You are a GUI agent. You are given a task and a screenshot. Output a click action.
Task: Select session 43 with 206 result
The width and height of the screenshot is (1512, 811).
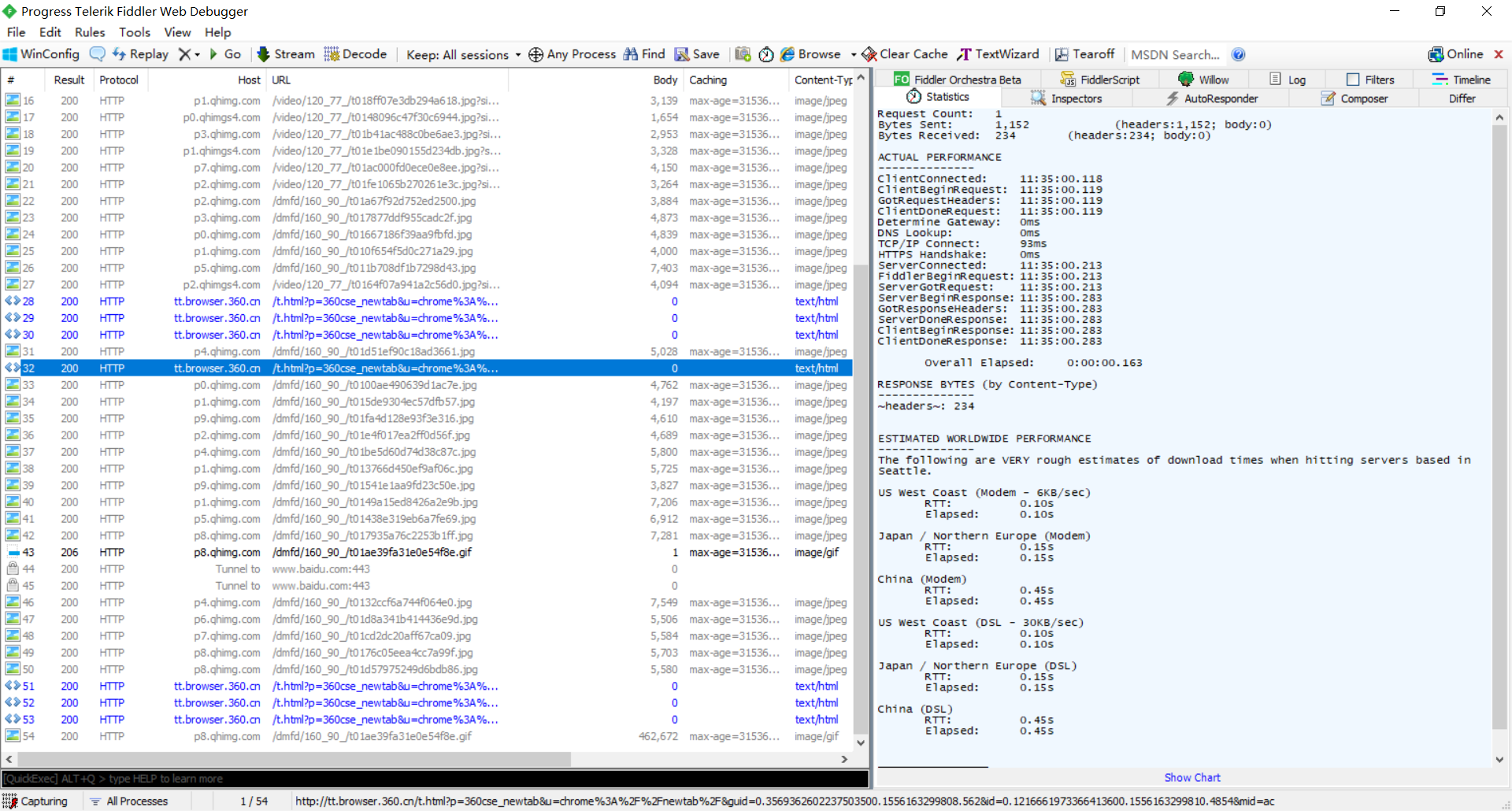pyautogui.click(x=425, y=553)
